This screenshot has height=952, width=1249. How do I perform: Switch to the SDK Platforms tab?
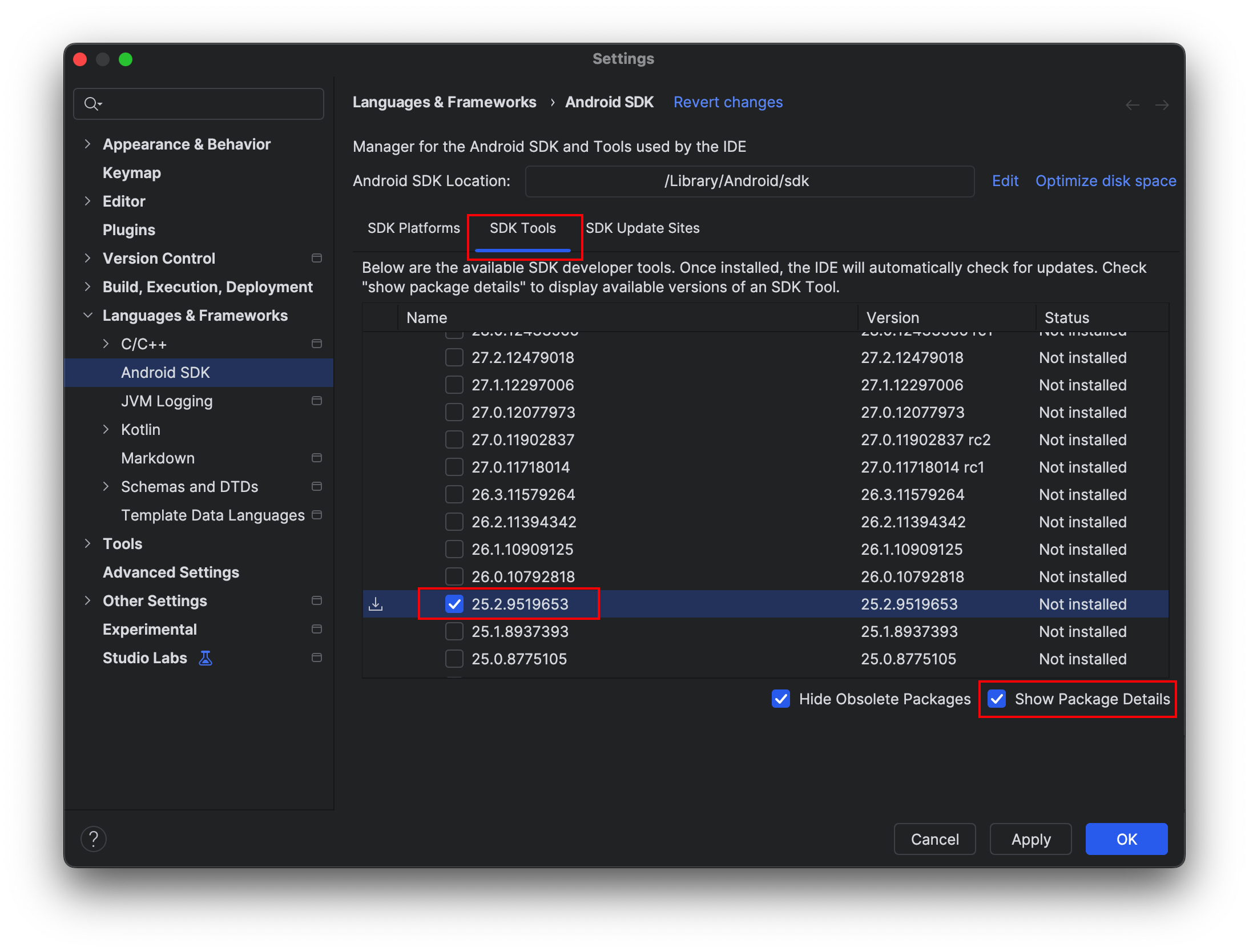click(x=413, y=228)
